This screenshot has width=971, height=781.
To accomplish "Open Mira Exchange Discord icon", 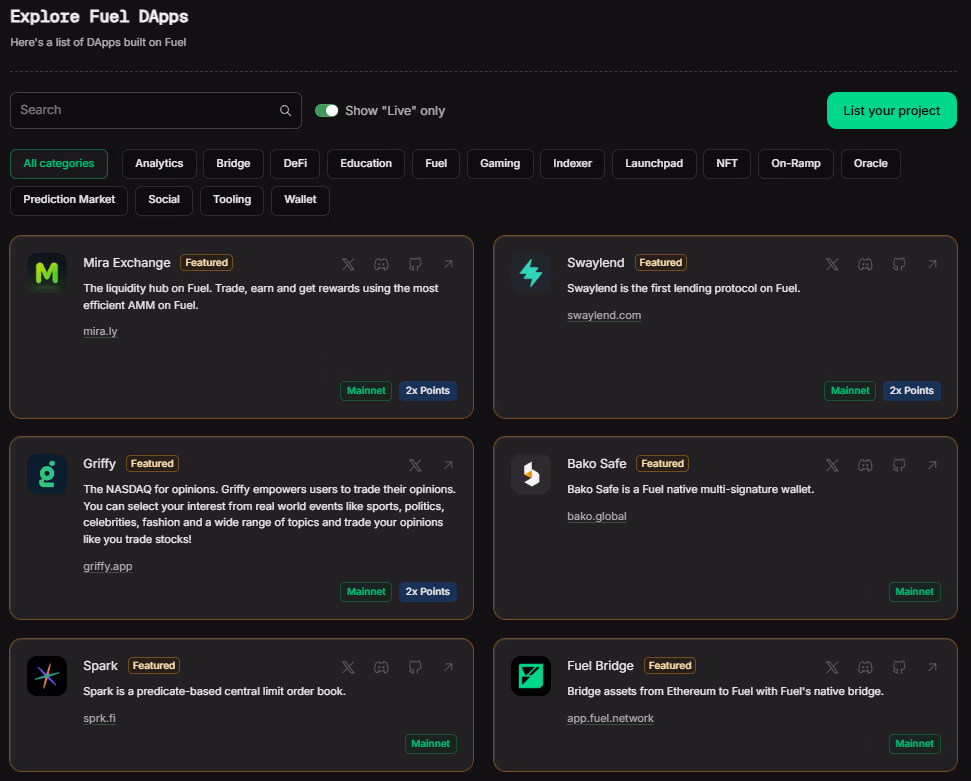I will coord(381,264).
